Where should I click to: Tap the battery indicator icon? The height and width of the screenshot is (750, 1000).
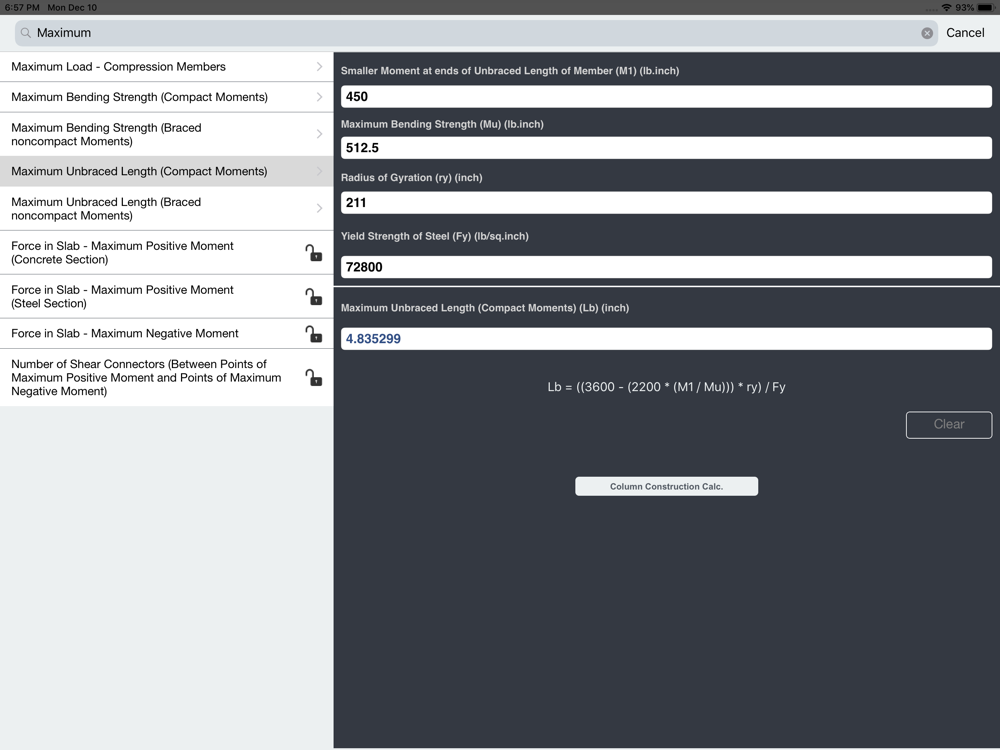point(985,8)
